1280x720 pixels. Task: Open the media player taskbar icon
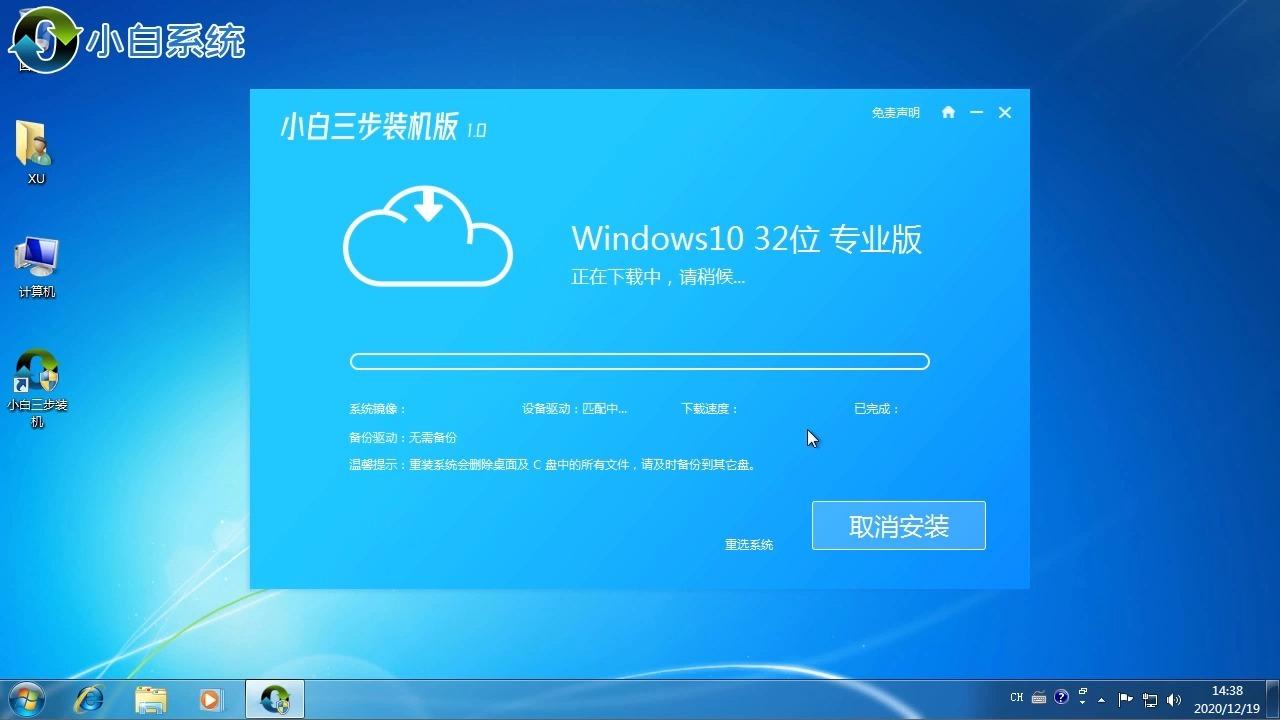pyautogui.click(x=211, y=698)
